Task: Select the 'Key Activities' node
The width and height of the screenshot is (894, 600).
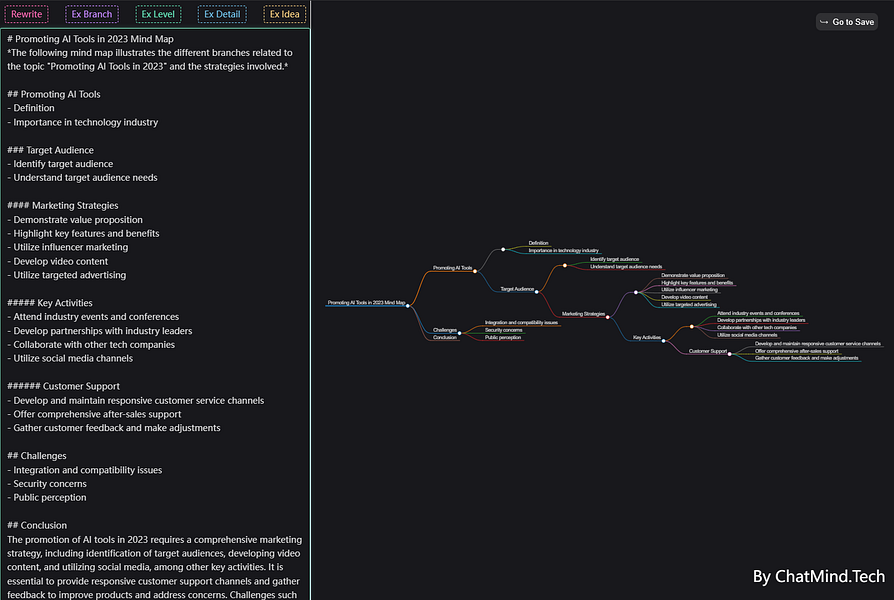Action: pyautogui.click(x=645, y=339)
